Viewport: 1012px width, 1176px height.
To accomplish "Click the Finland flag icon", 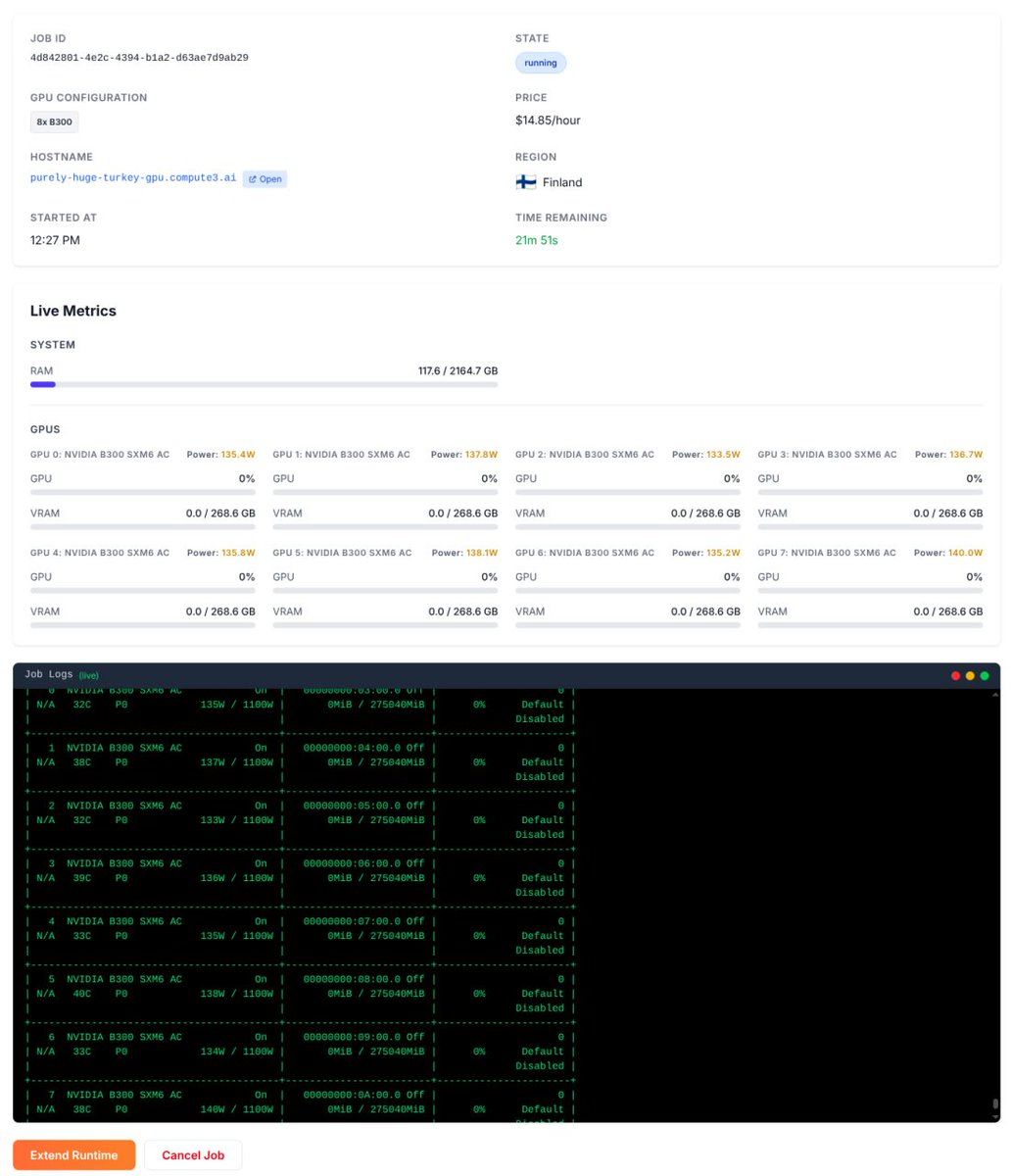I will [525, 182].
